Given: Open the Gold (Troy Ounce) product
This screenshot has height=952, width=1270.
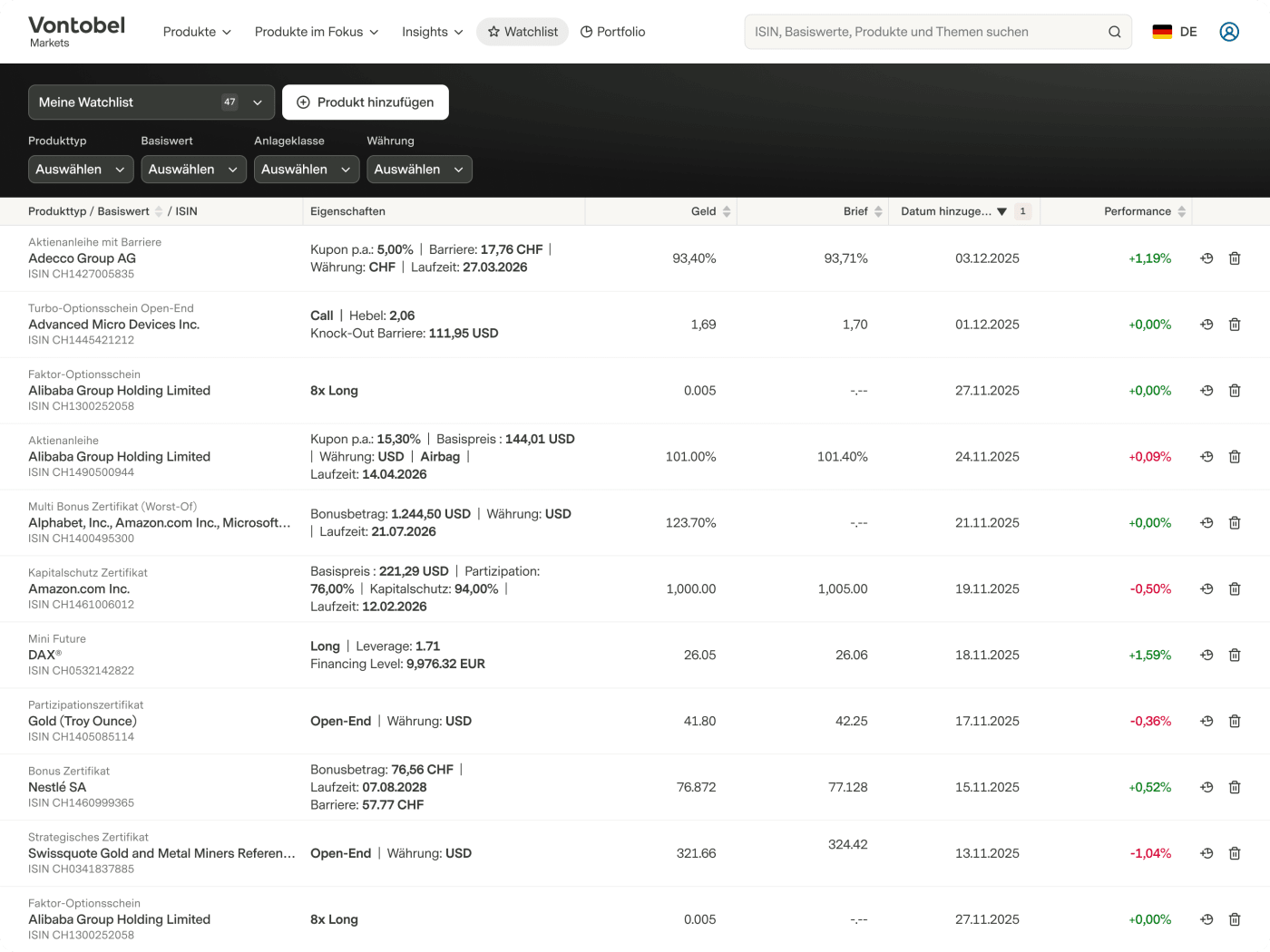Looking at the screenshot, I should (x=83, y=722).
